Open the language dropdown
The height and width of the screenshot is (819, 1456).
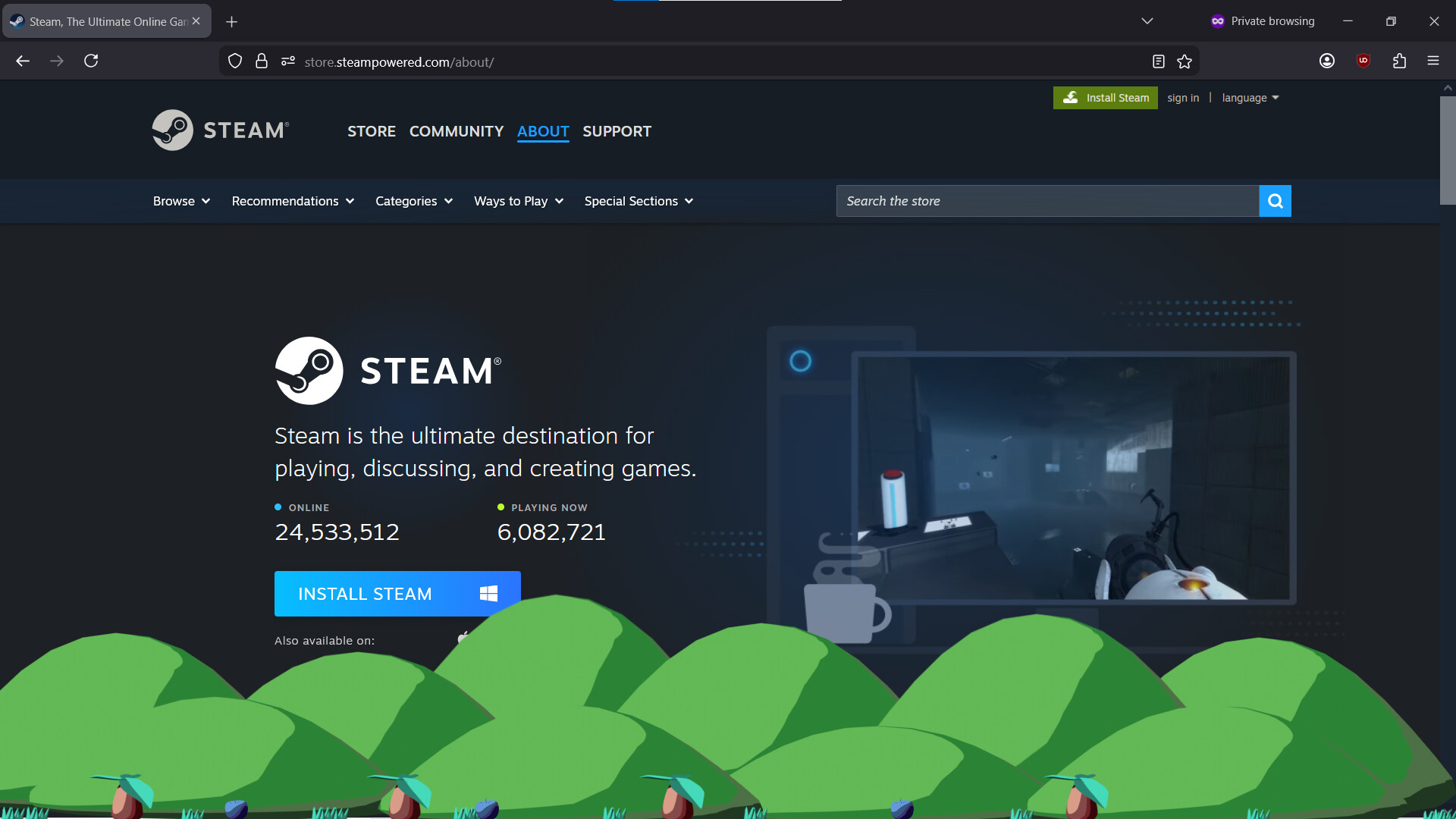(1249, 97)
